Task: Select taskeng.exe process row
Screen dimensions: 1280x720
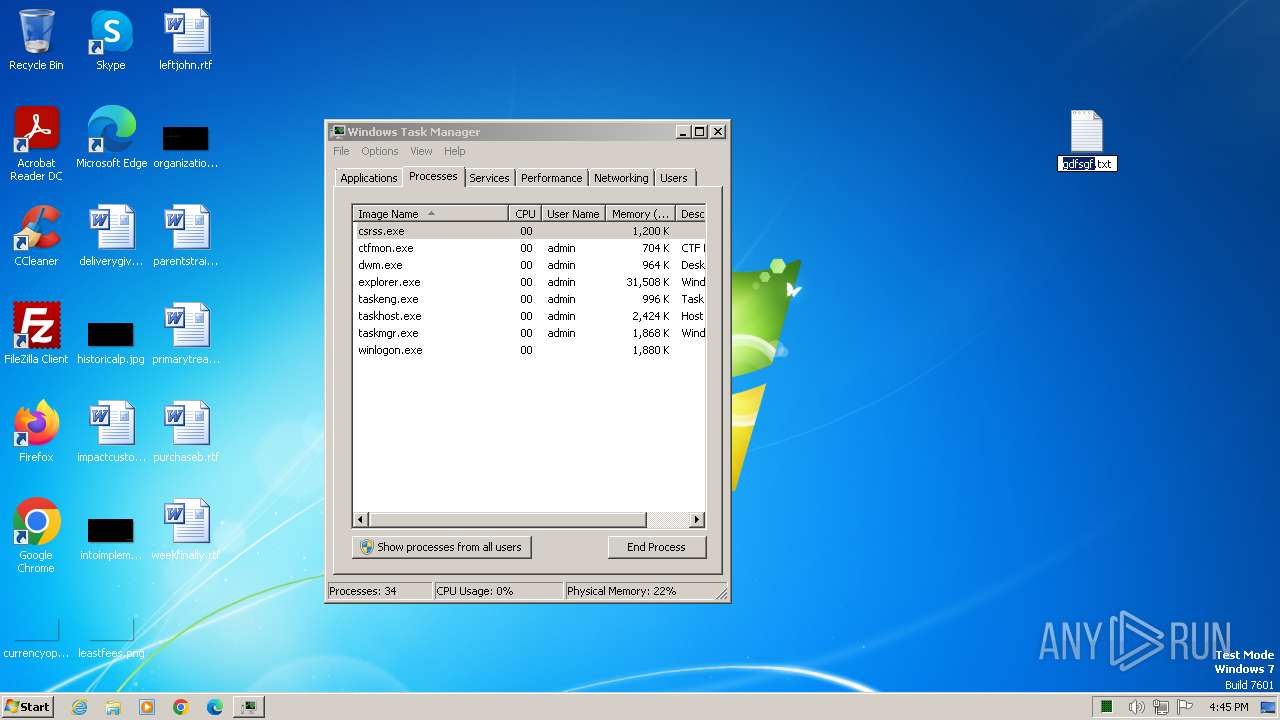Action: tap(529, 299)
